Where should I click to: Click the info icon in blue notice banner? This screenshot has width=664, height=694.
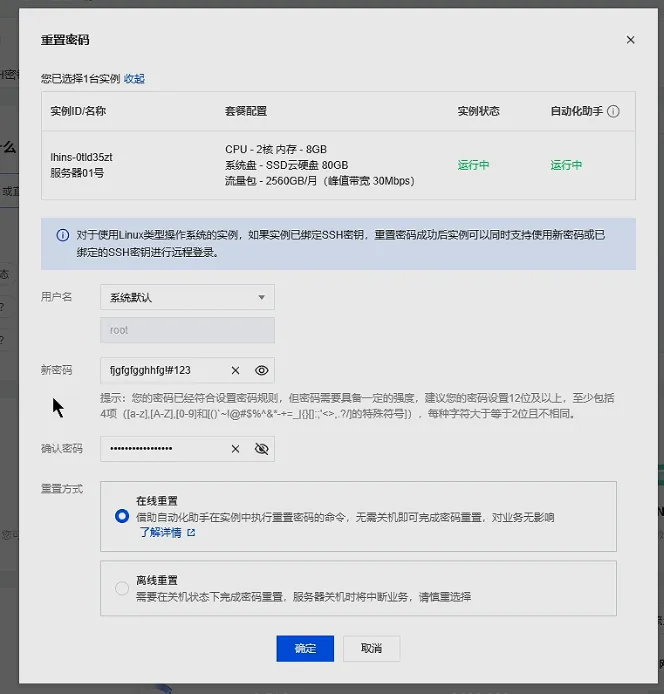[x=62, y=236]
